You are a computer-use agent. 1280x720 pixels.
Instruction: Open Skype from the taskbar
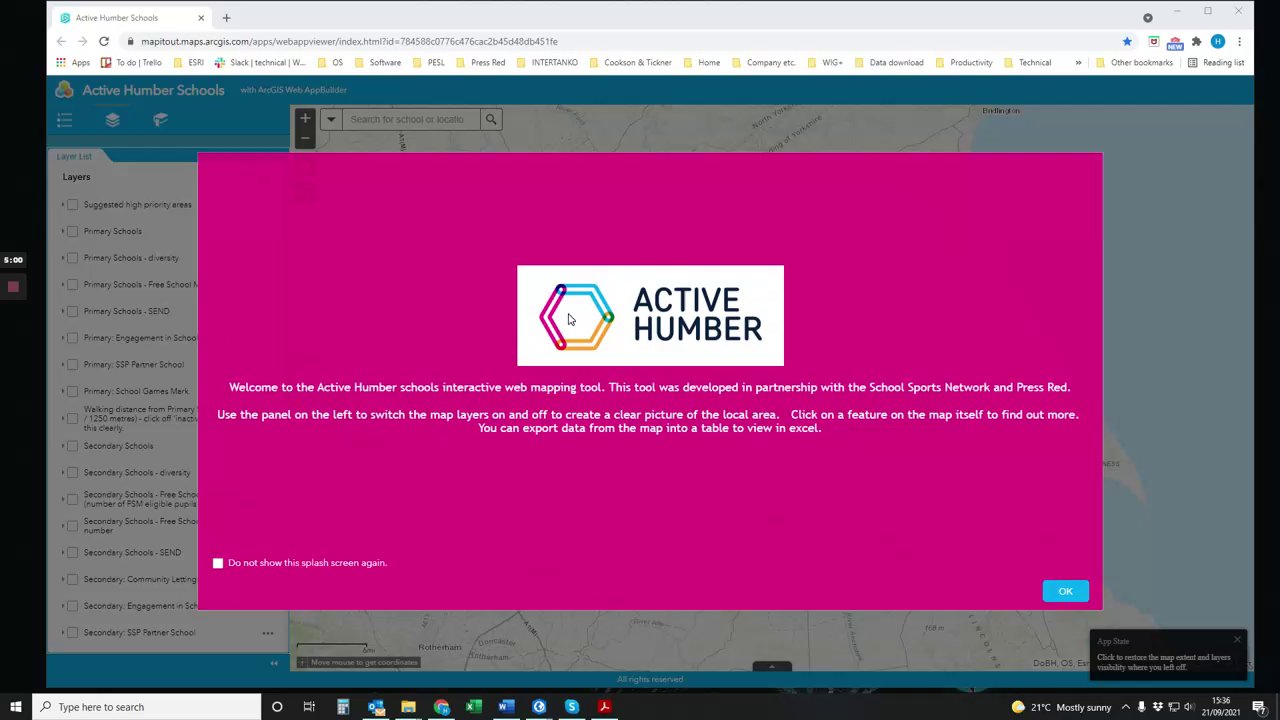(x=572, y=707)
